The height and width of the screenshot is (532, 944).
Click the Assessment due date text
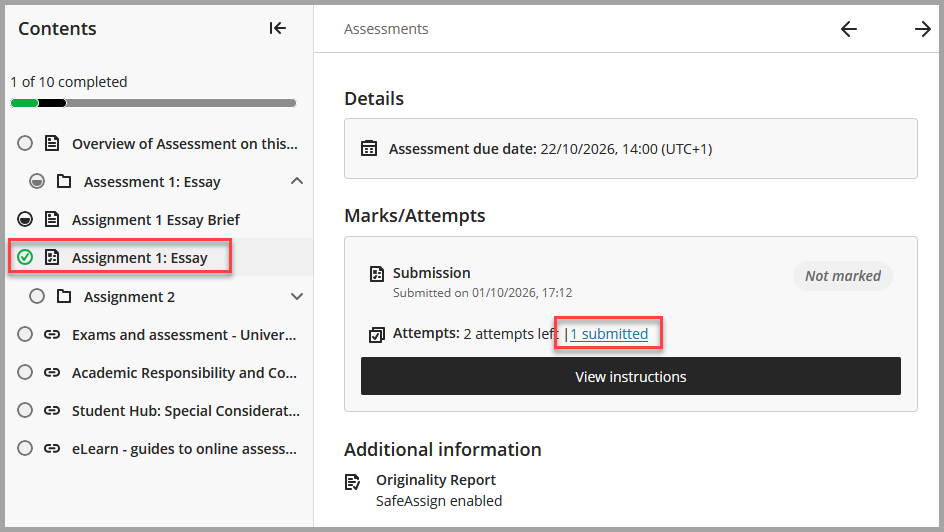[550, 149]
